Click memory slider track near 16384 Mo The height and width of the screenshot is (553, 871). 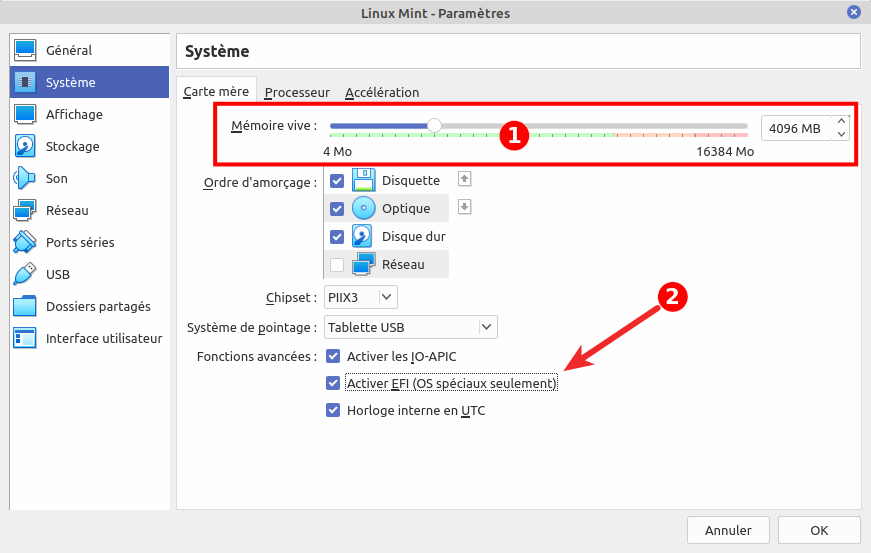click(742, 127)
